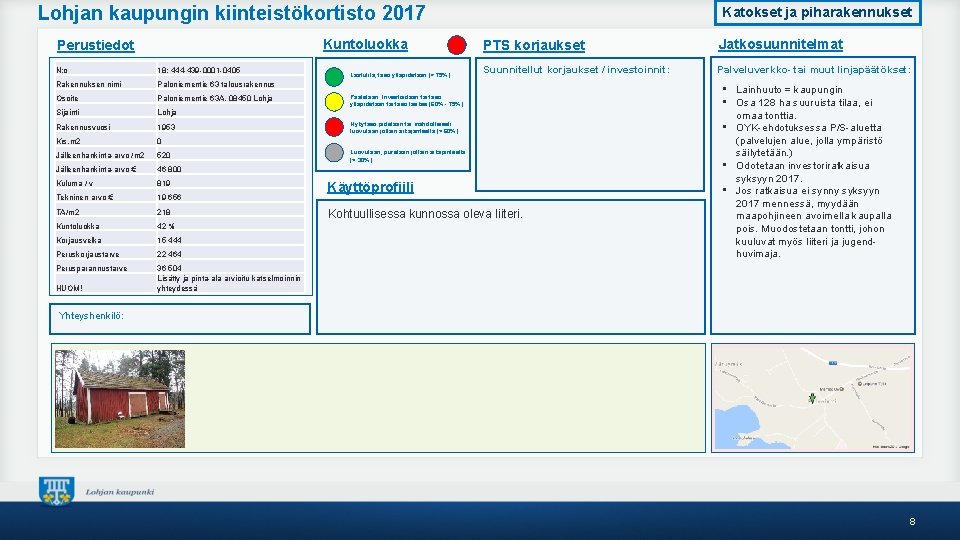
Task: Select the Tekninen arvo € row label
Action: [x=84, y=197]
